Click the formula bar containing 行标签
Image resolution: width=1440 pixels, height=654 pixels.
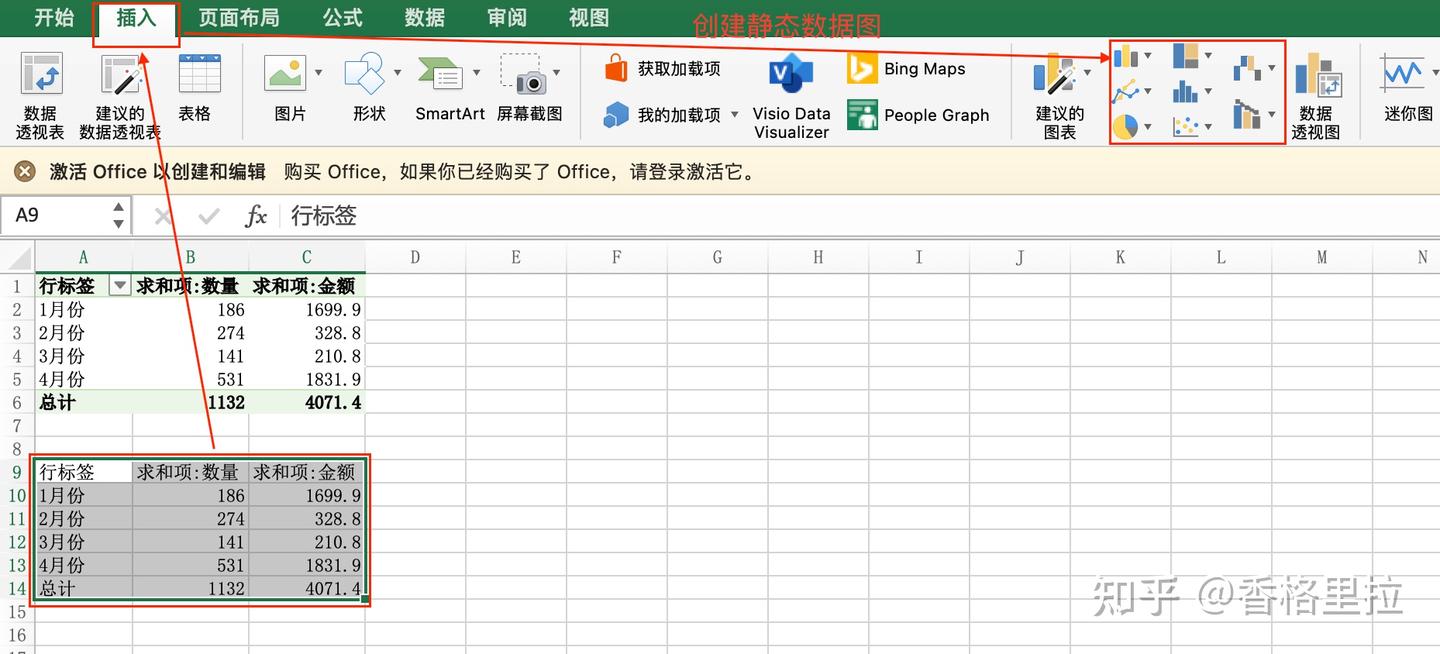[x=860, y=216]
